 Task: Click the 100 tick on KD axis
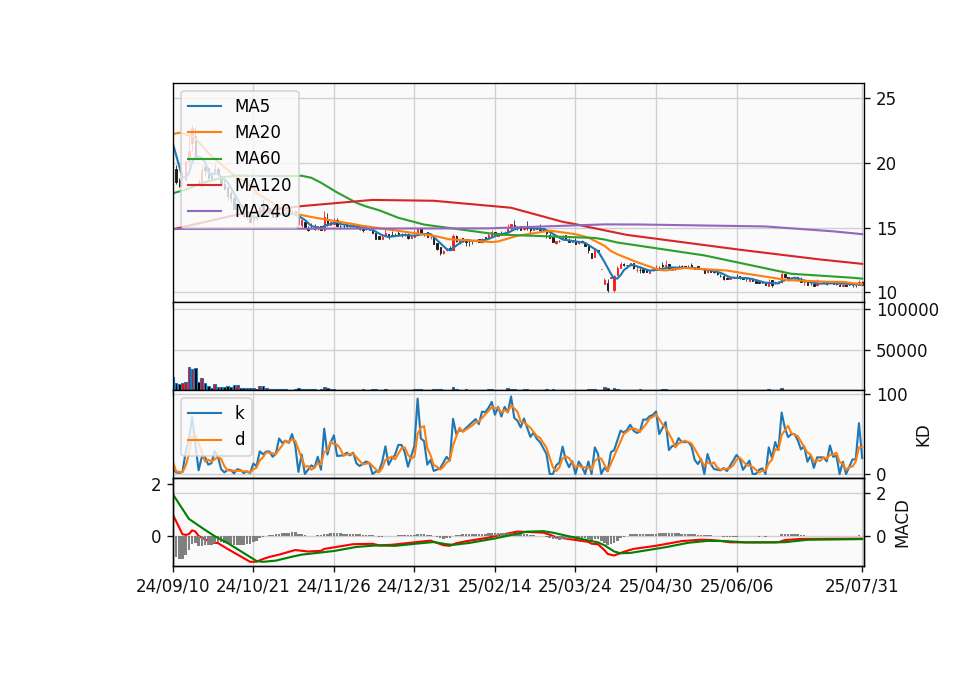[892, 395]
